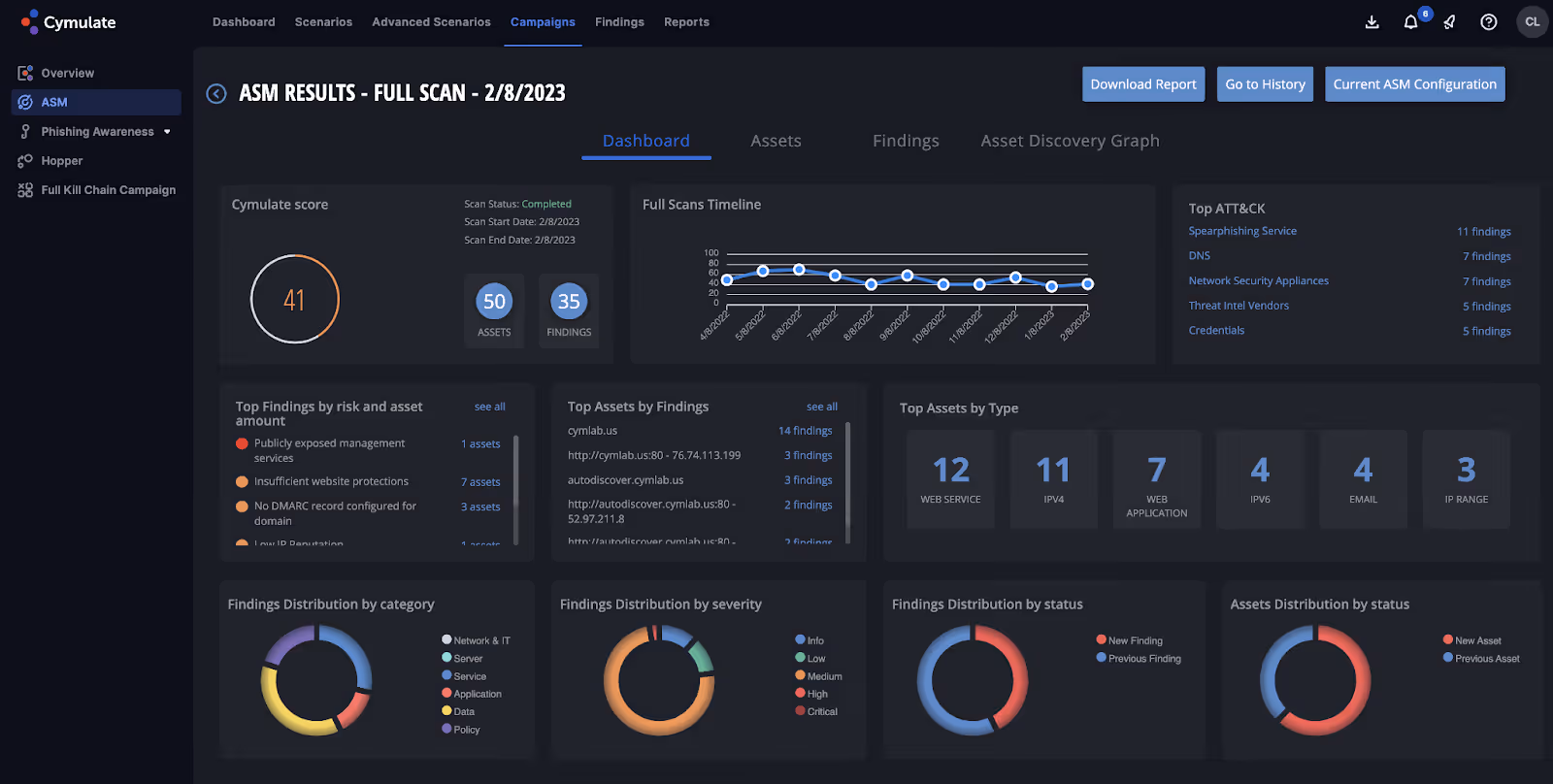Image resolution: width=1553 pixels, height=784 pixels.
Task: Click the Overview sidebar label
Action: click(68, 73)
